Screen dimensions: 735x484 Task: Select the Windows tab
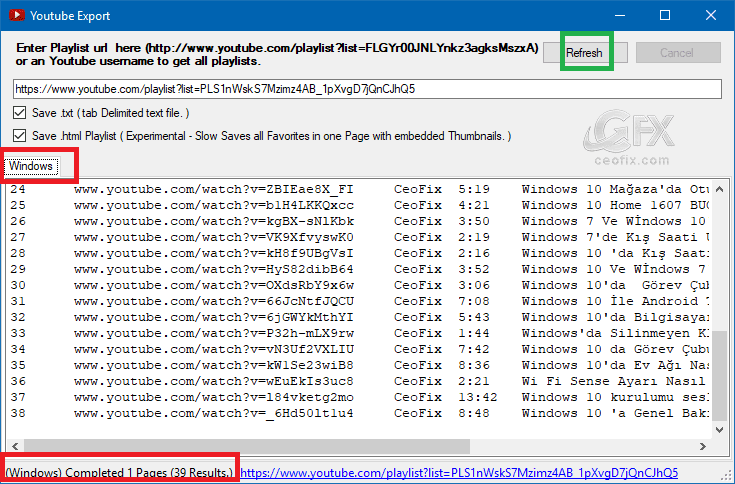[x=31, y=166]
